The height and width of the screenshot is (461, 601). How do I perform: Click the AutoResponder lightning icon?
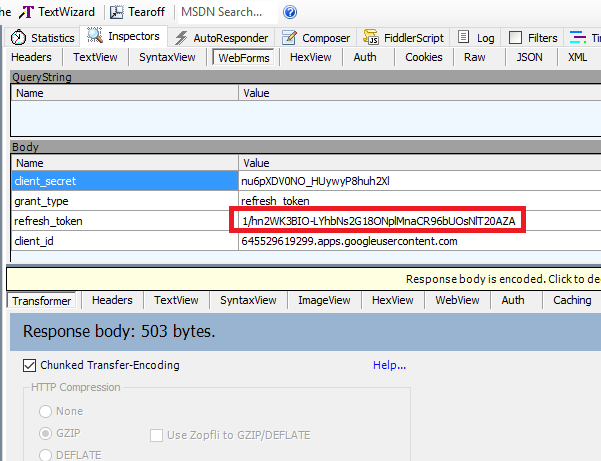181,38
